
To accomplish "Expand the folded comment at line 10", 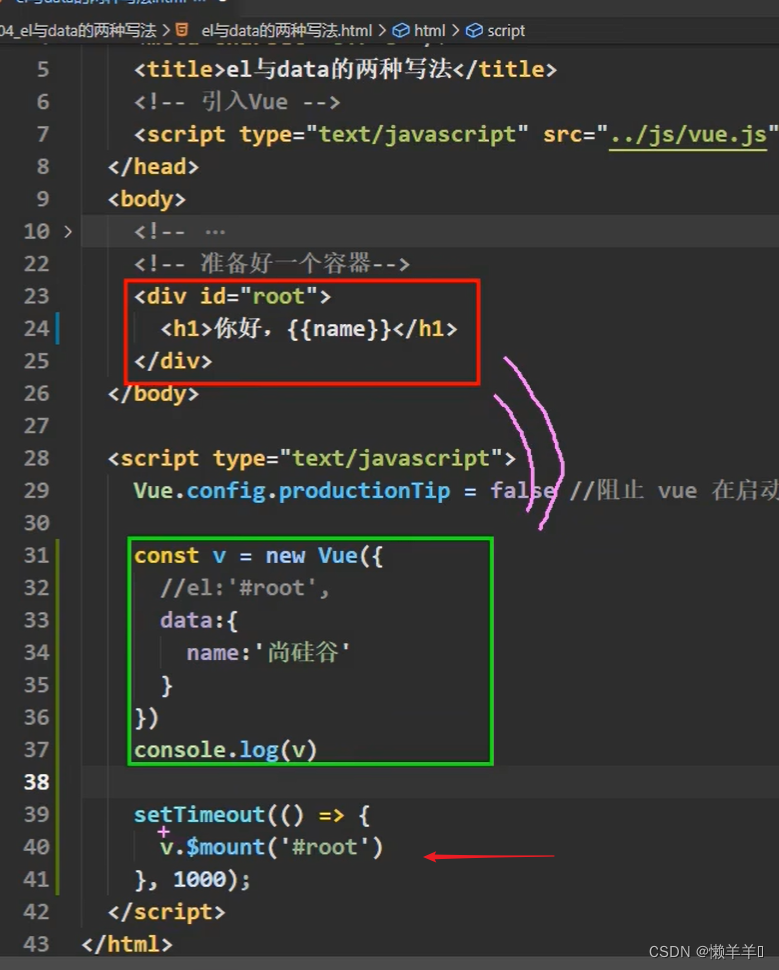I will coord(68,232).
